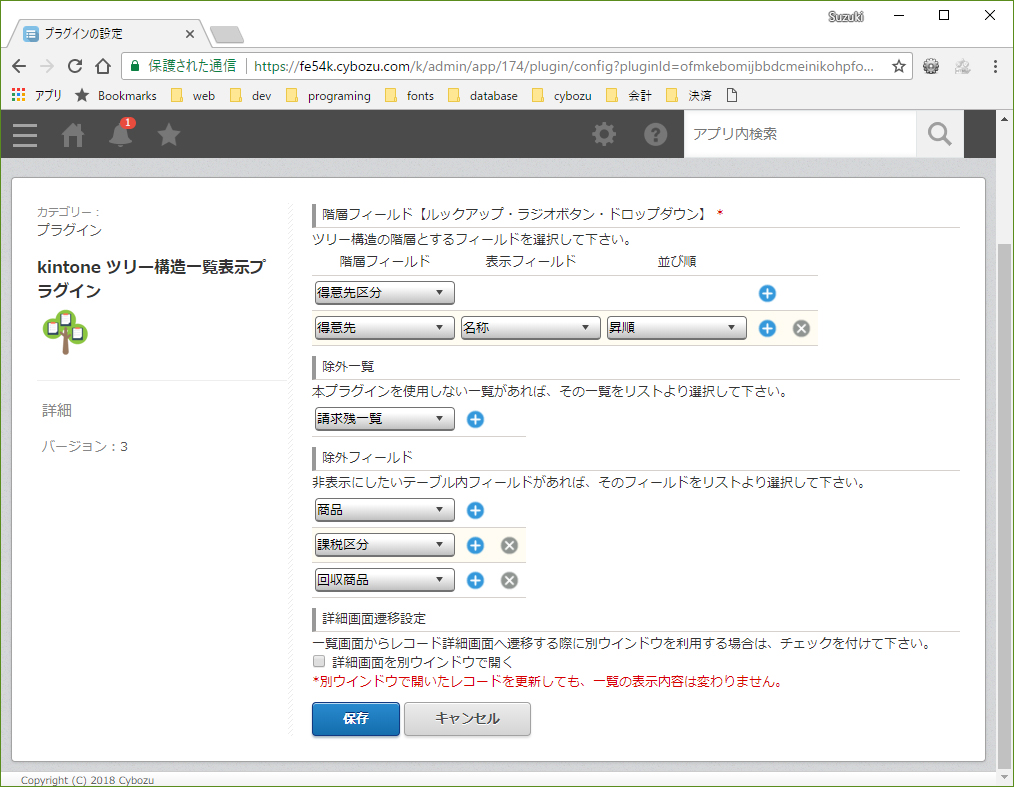Open Chrome three-dot menu

pos(995,66)
